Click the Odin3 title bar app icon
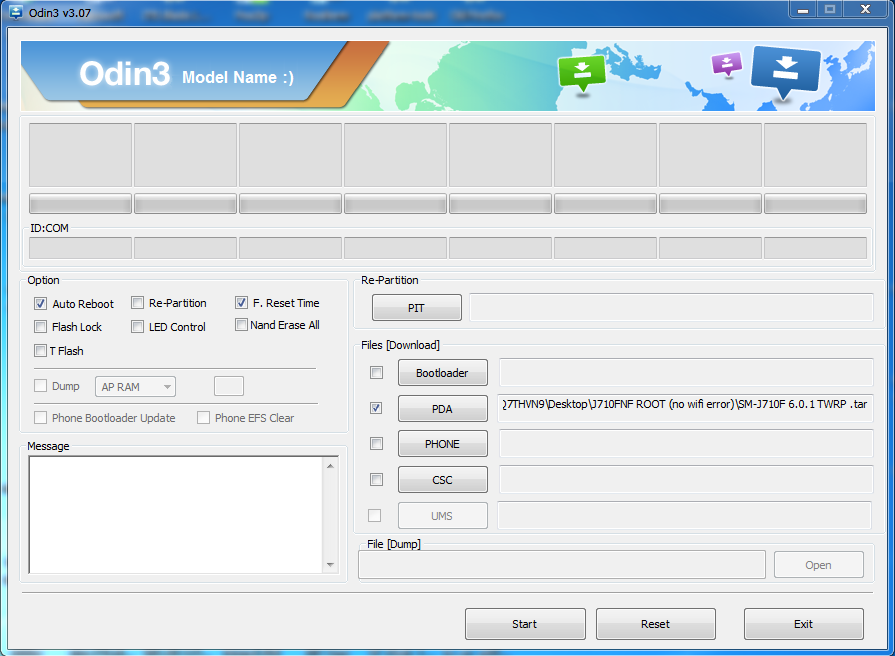The width and height of the screenshot is (895, 656). [x=15, y=12]
